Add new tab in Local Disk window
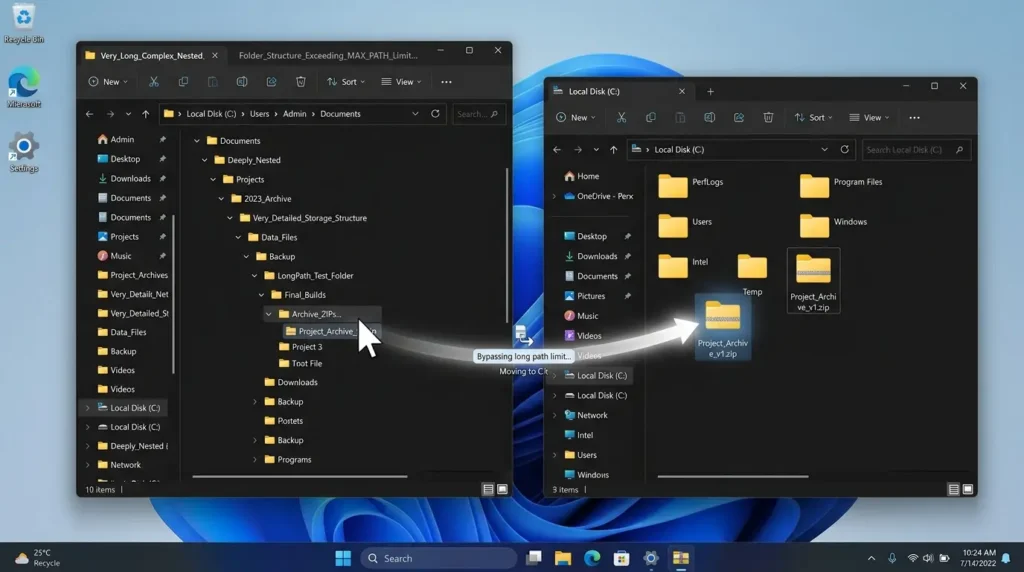 coord(711,91)
